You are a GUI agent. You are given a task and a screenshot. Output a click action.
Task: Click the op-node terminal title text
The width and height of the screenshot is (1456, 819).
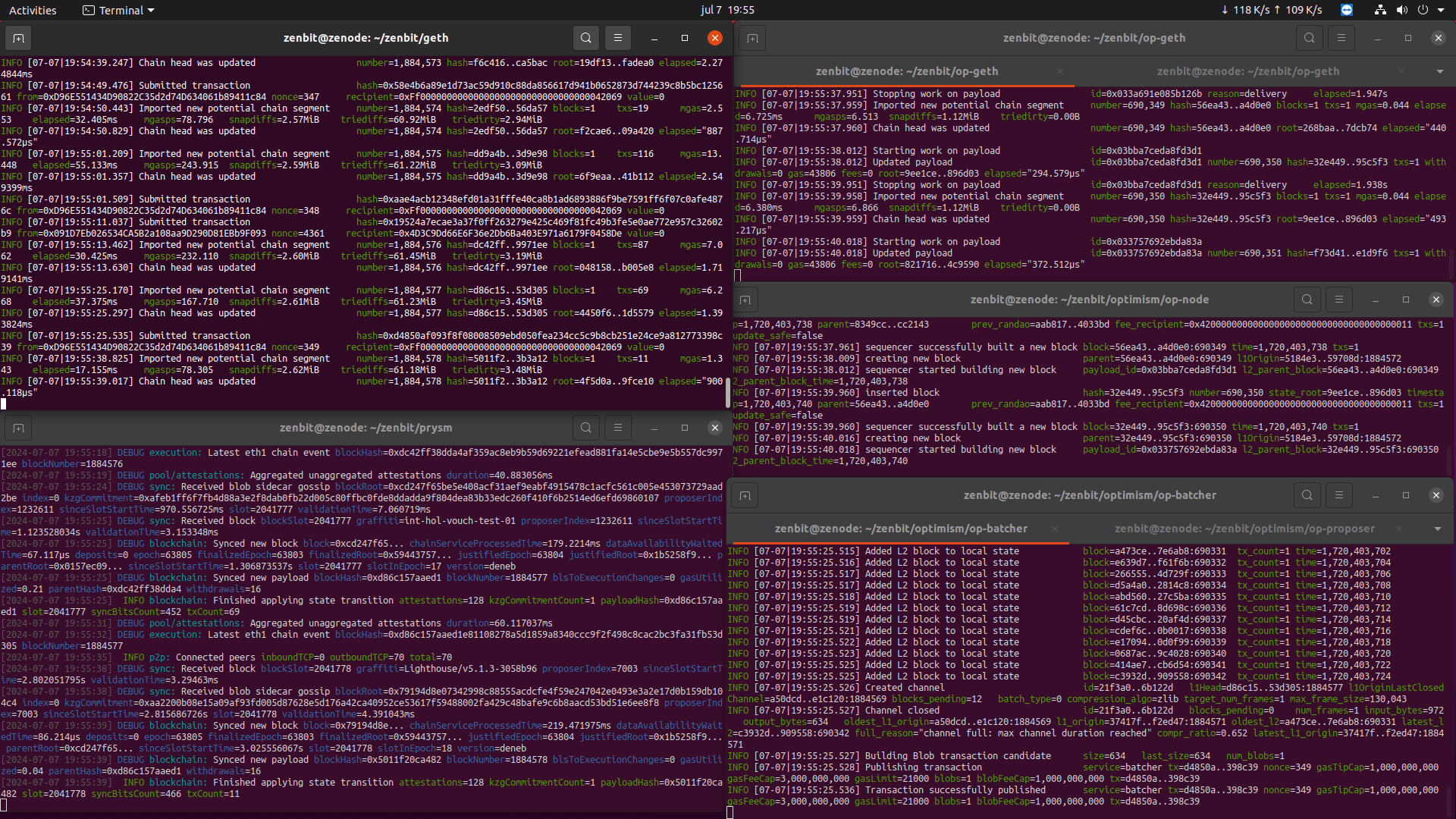point(1090,300)
